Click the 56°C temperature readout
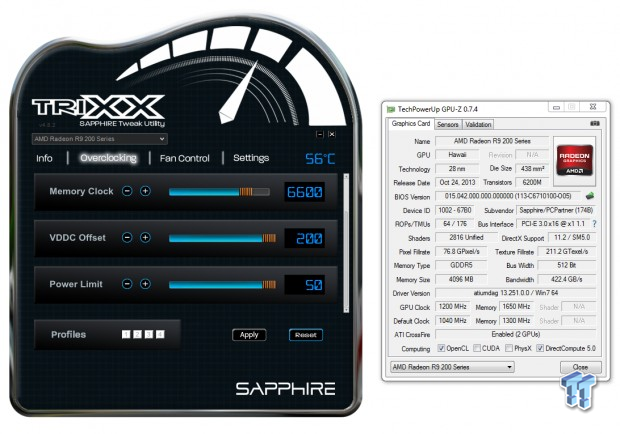Screen dimensions: 620x434 click(320, 159)
